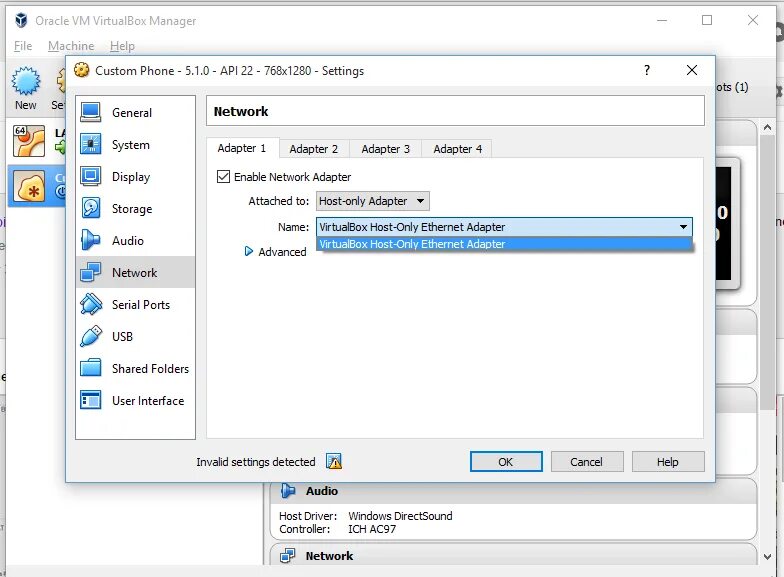
Task: Close the Settings dialog
Action: [x=692, y=70]
